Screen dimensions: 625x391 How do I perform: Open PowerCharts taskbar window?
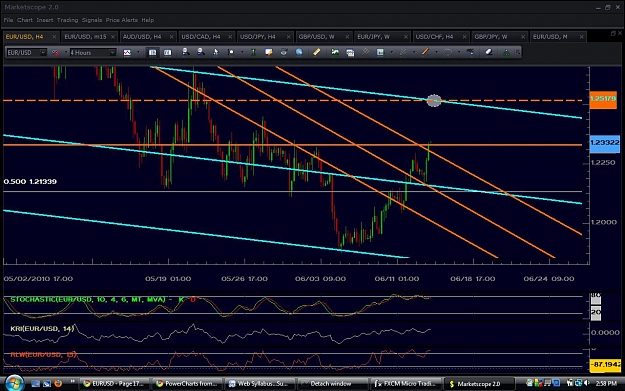pyautogui.click(x=187, y=384)
